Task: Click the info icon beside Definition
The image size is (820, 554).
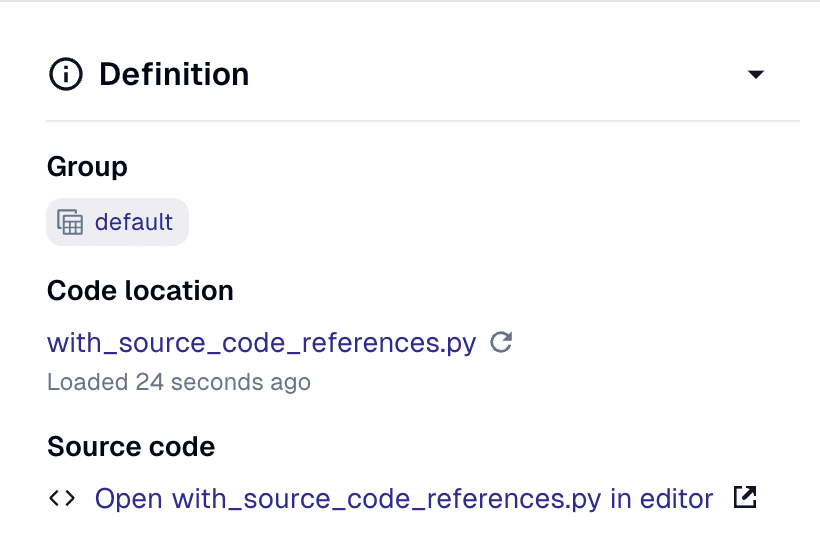Action: [66, 75]
